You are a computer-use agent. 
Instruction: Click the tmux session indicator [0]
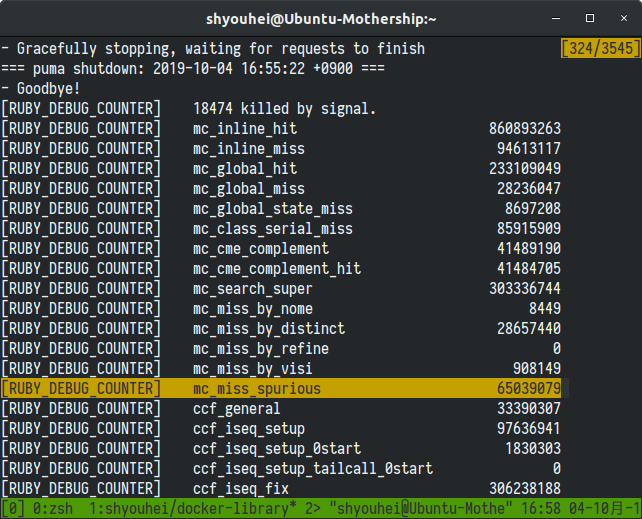pos(13,509)
